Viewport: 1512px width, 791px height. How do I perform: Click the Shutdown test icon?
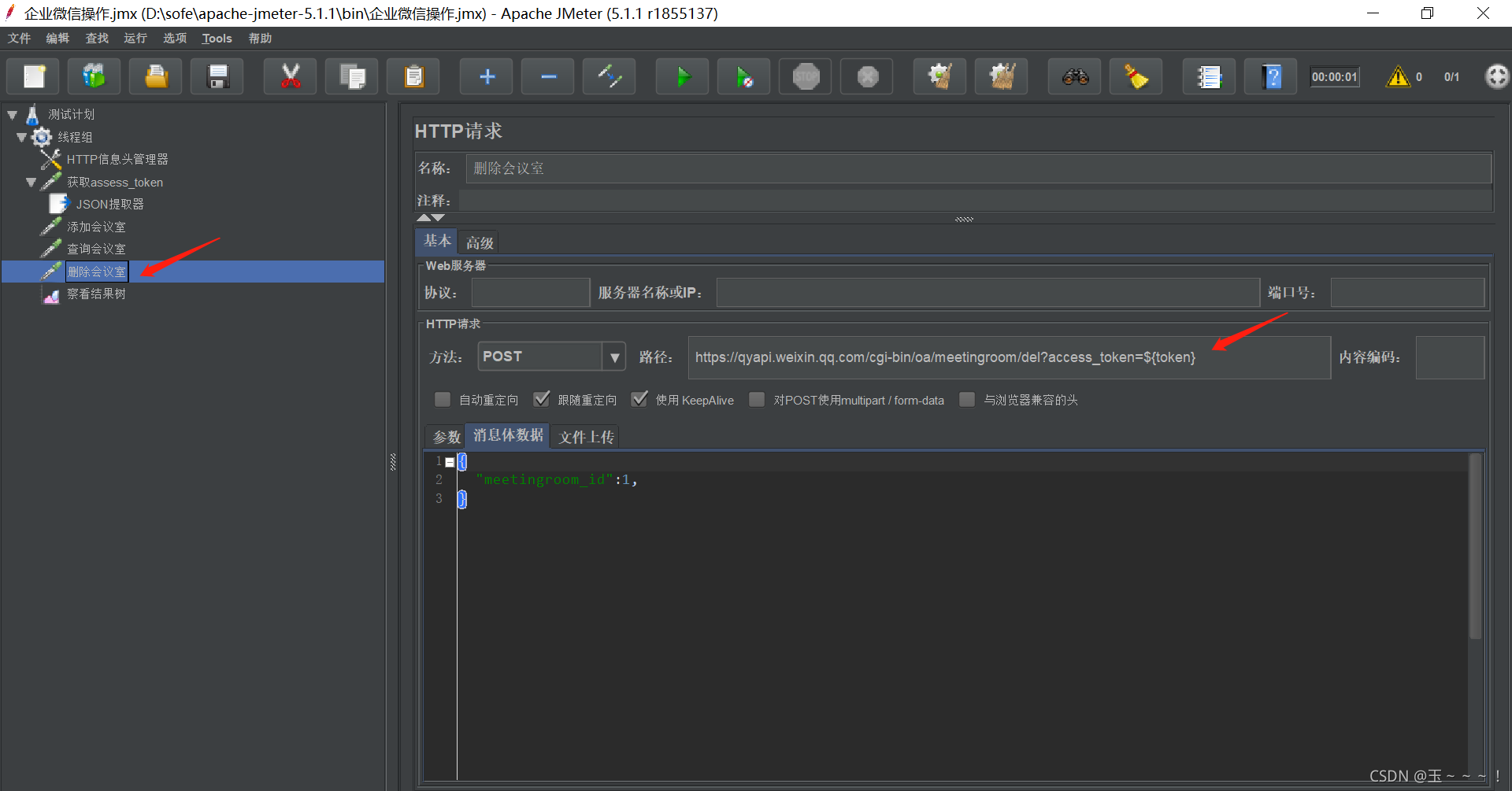(x=867, y=77)
